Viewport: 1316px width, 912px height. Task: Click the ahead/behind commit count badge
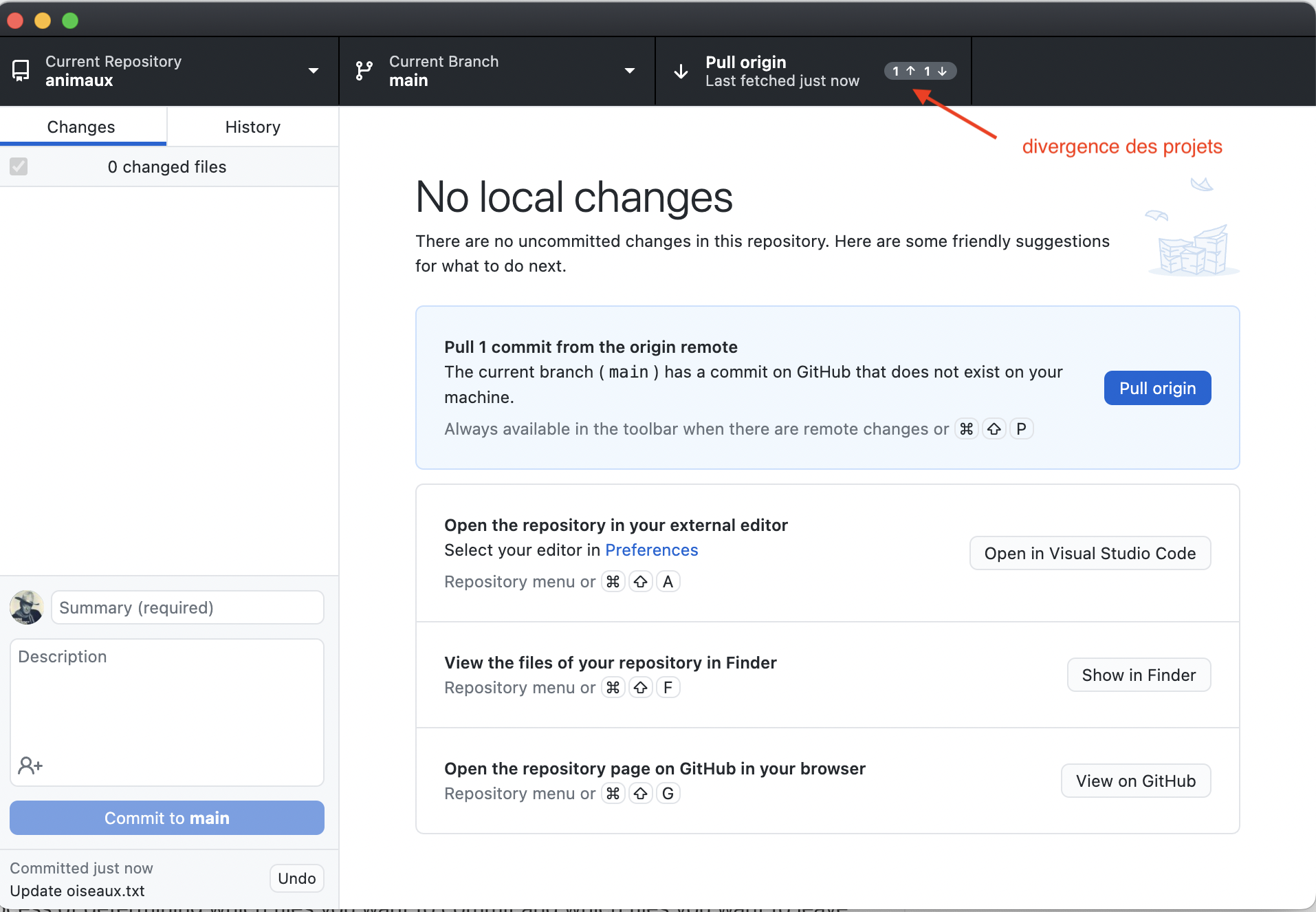919,71
